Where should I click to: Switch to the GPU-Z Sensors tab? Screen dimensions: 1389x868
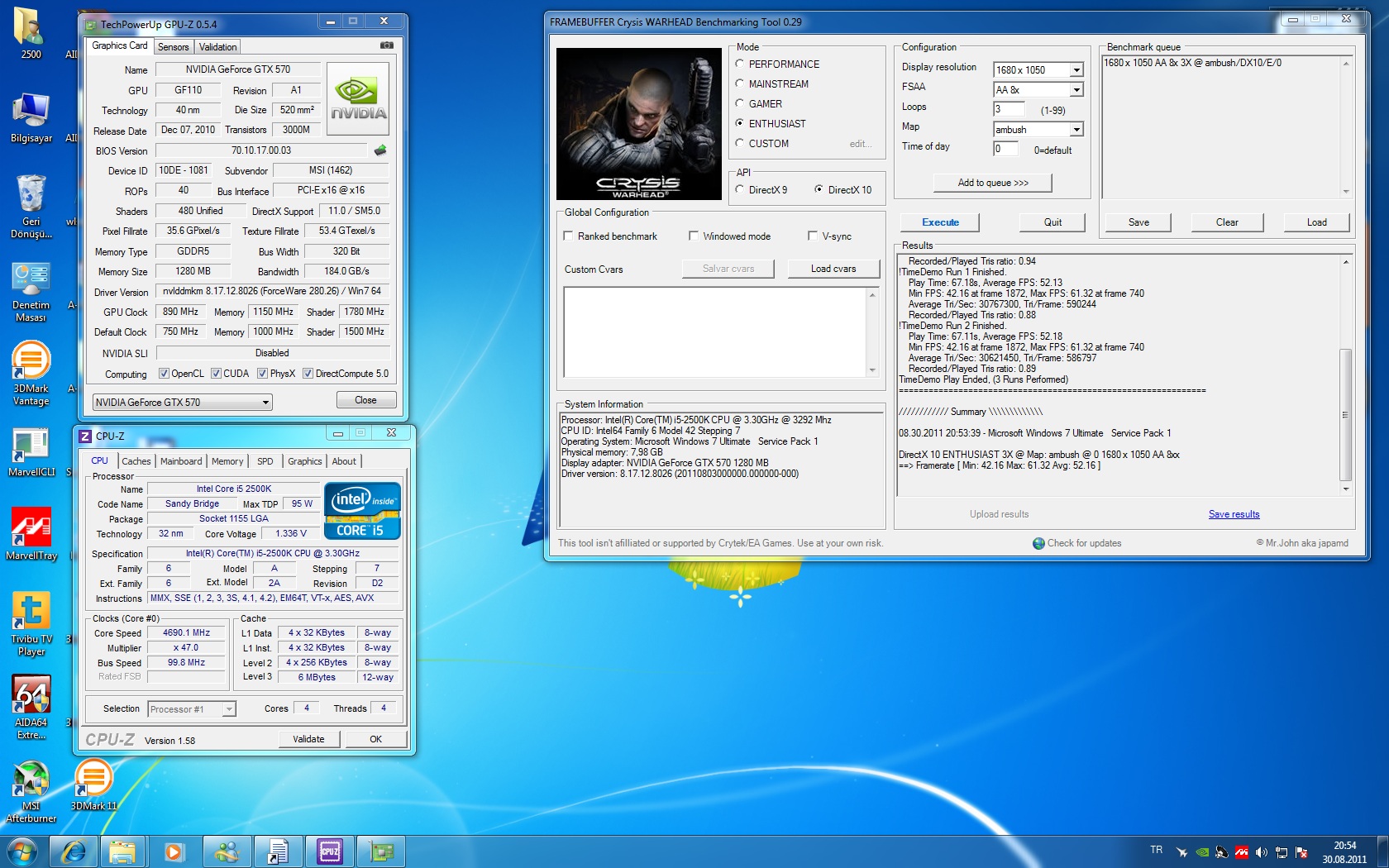[174, 47]
